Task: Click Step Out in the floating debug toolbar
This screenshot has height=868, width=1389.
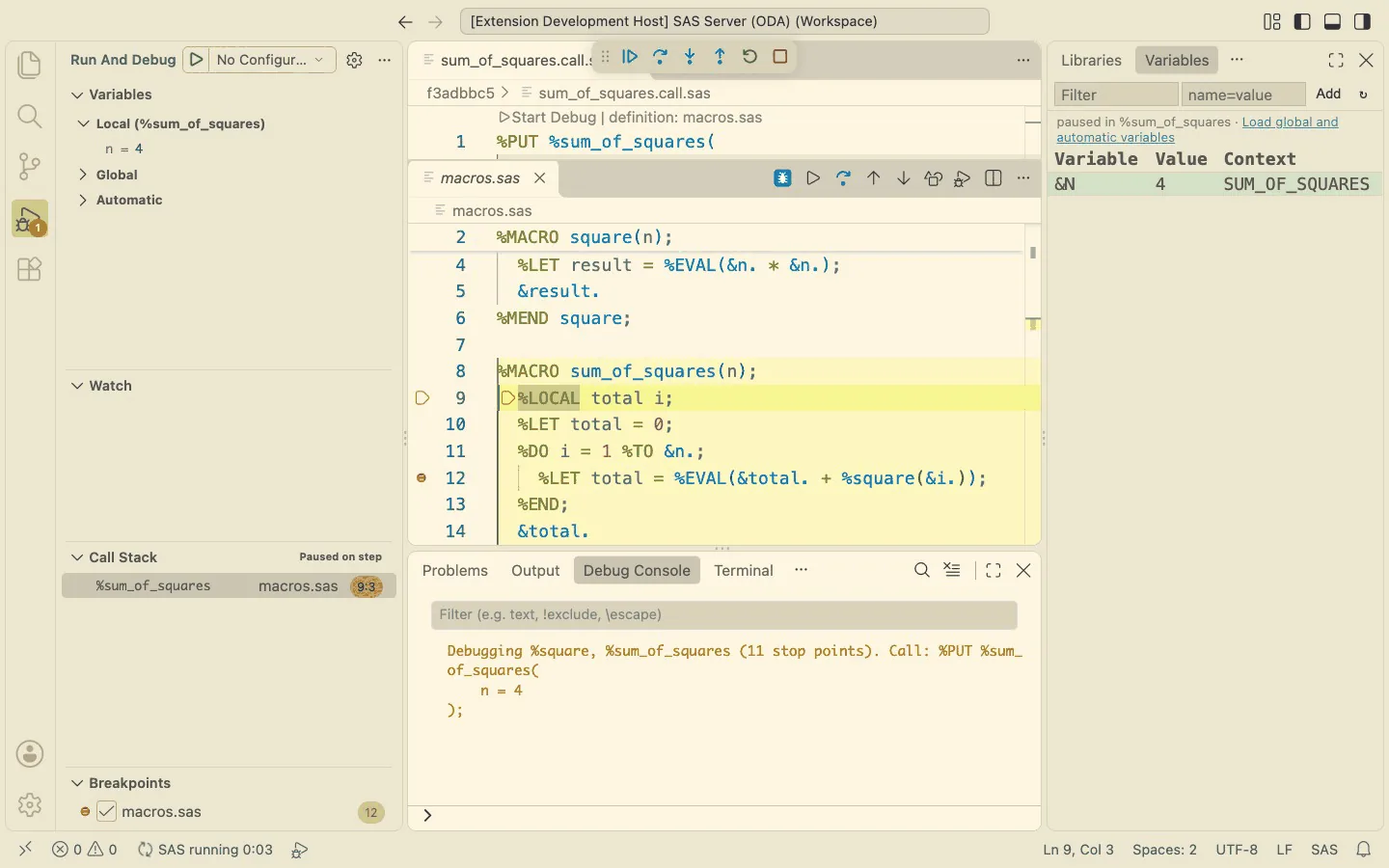Action: 720,57
